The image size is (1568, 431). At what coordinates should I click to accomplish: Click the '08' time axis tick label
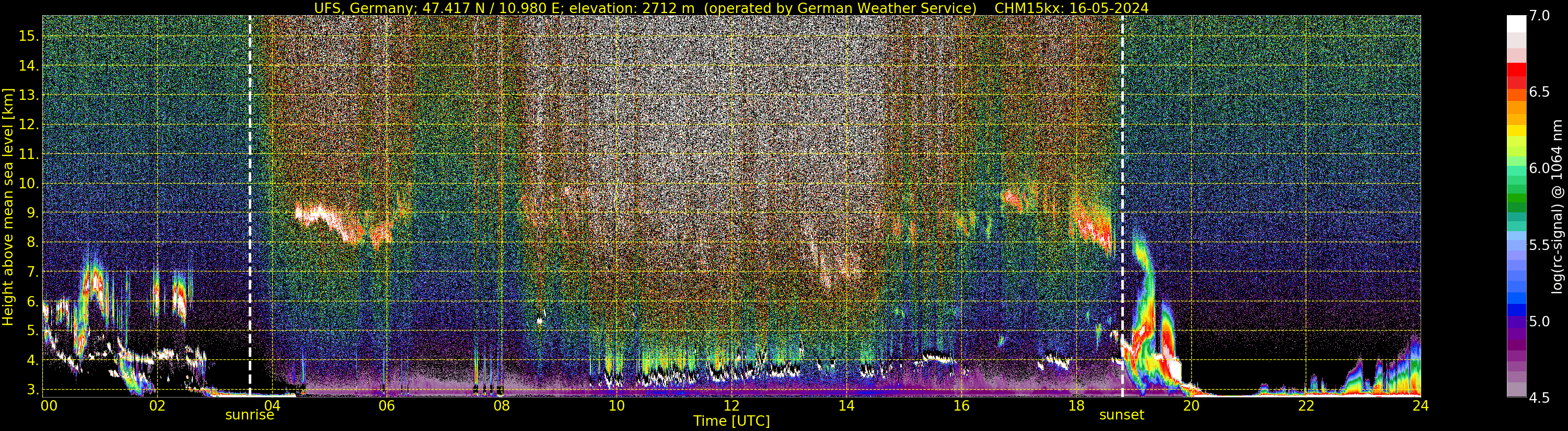[x=501, y=405]
